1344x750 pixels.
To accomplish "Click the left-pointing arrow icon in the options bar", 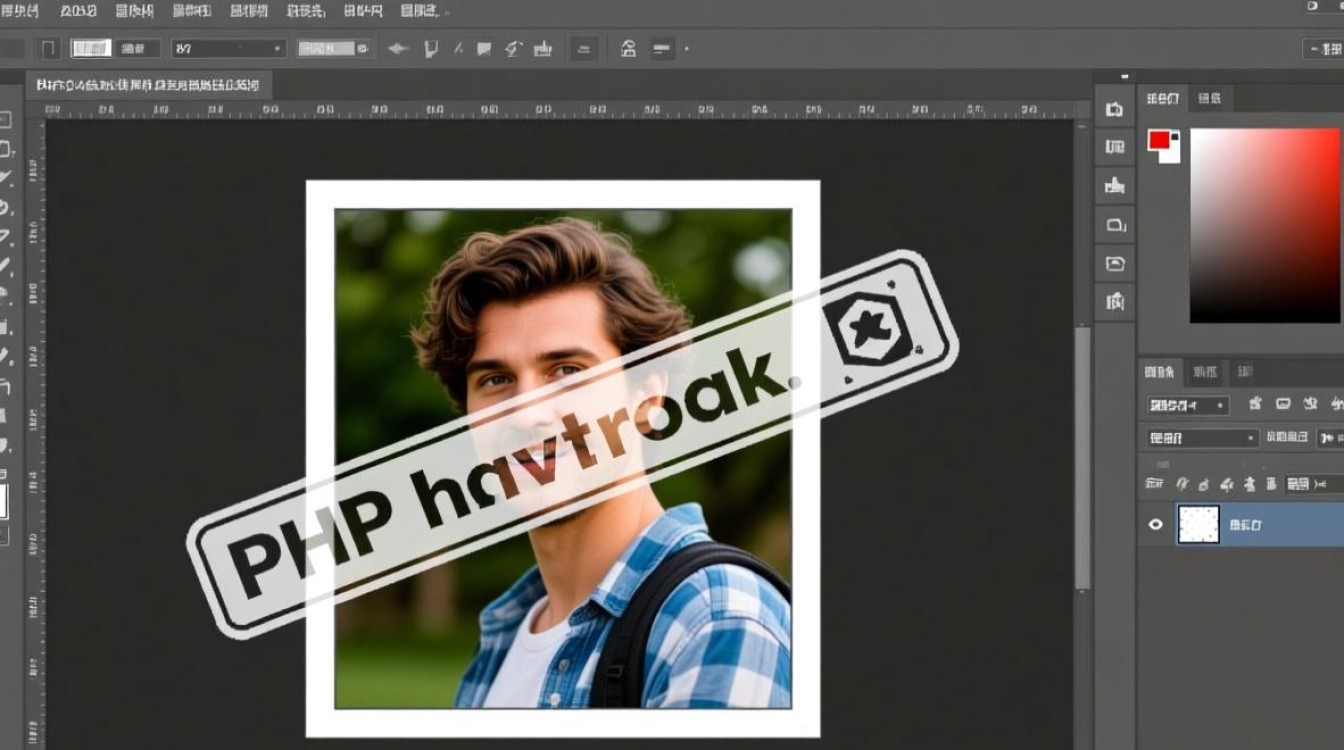I will 398,48.
